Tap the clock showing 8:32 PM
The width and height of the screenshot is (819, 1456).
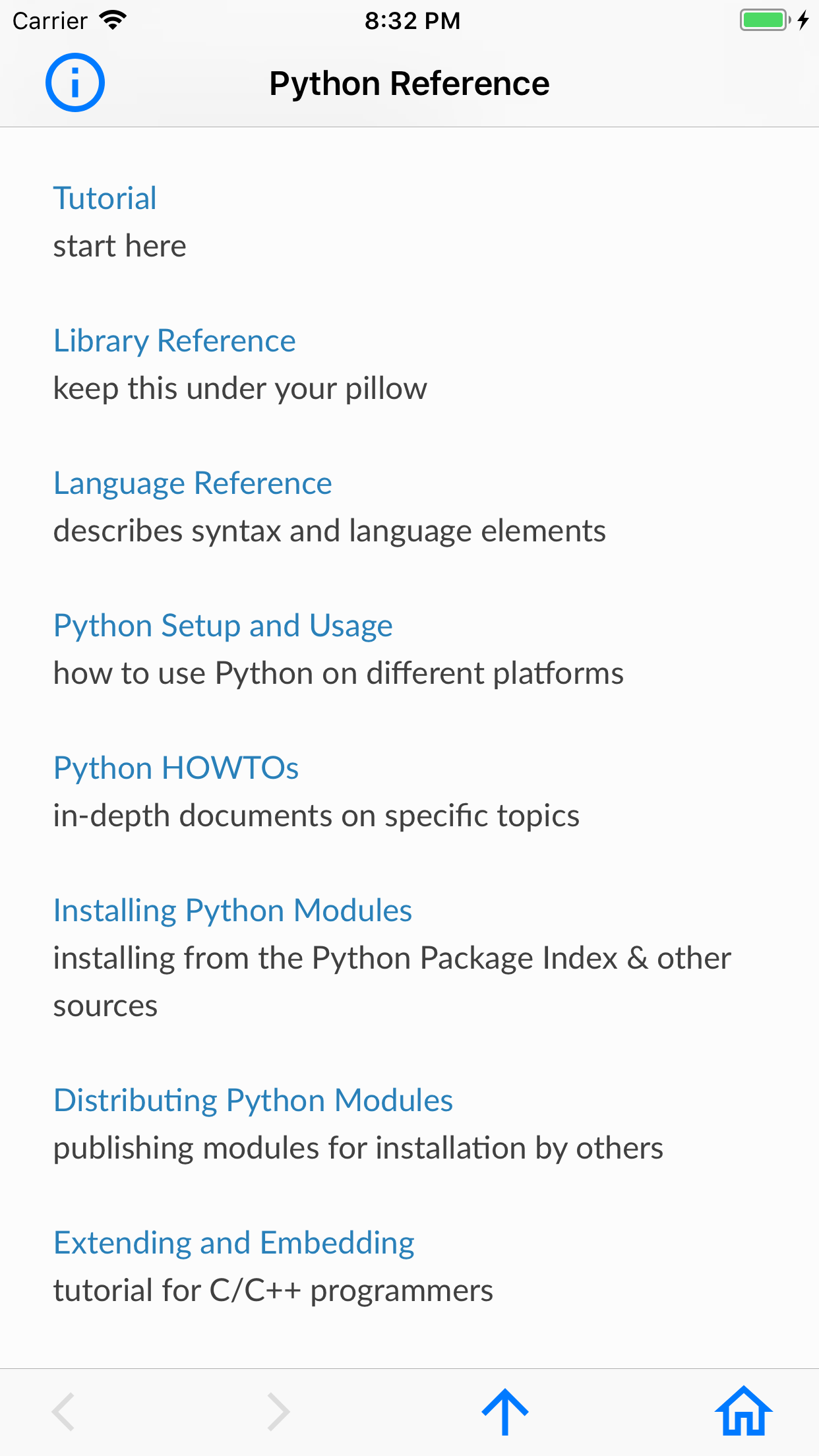pyautogui.click(x=412, y=20)
